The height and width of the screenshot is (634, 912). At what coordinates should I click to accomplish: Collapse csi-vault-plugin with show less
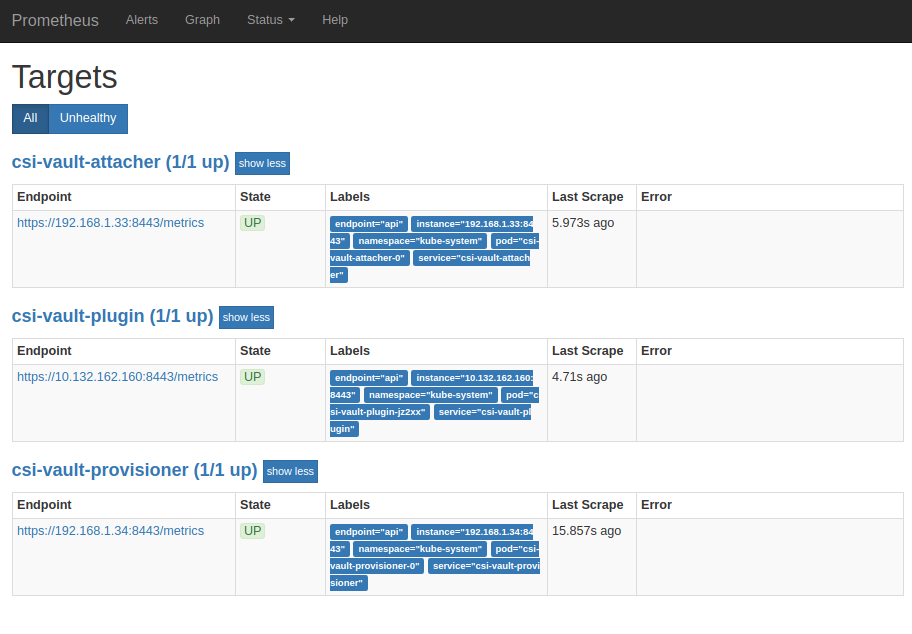pos(246,318)
